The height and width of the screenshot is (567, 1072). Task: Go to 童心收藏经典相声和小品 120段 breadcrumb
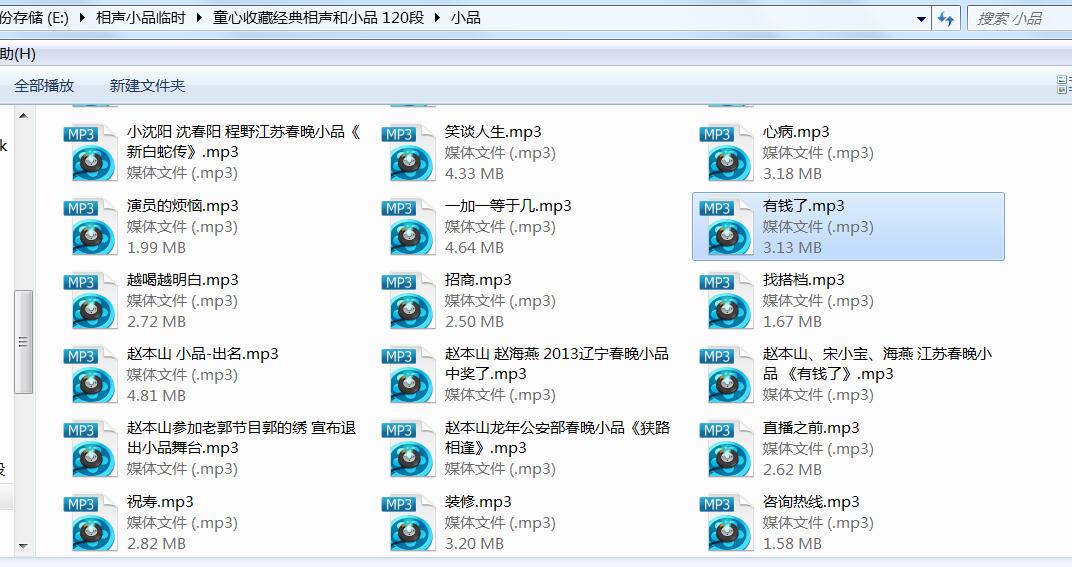[318, 18]
